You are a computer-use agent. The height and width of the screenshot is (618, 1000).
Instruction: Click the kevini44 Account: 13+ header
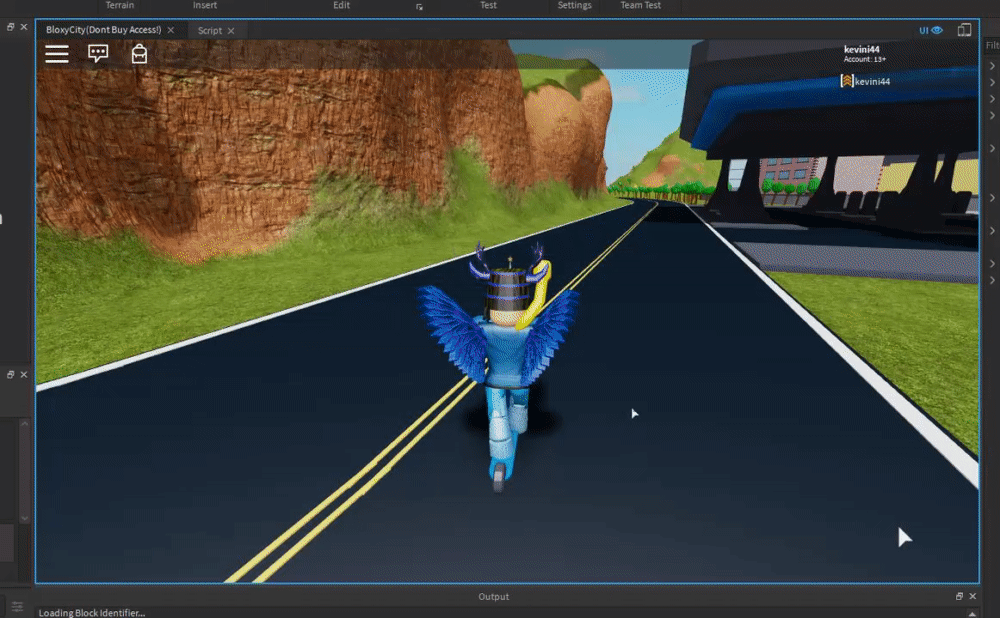coord(864,54)
